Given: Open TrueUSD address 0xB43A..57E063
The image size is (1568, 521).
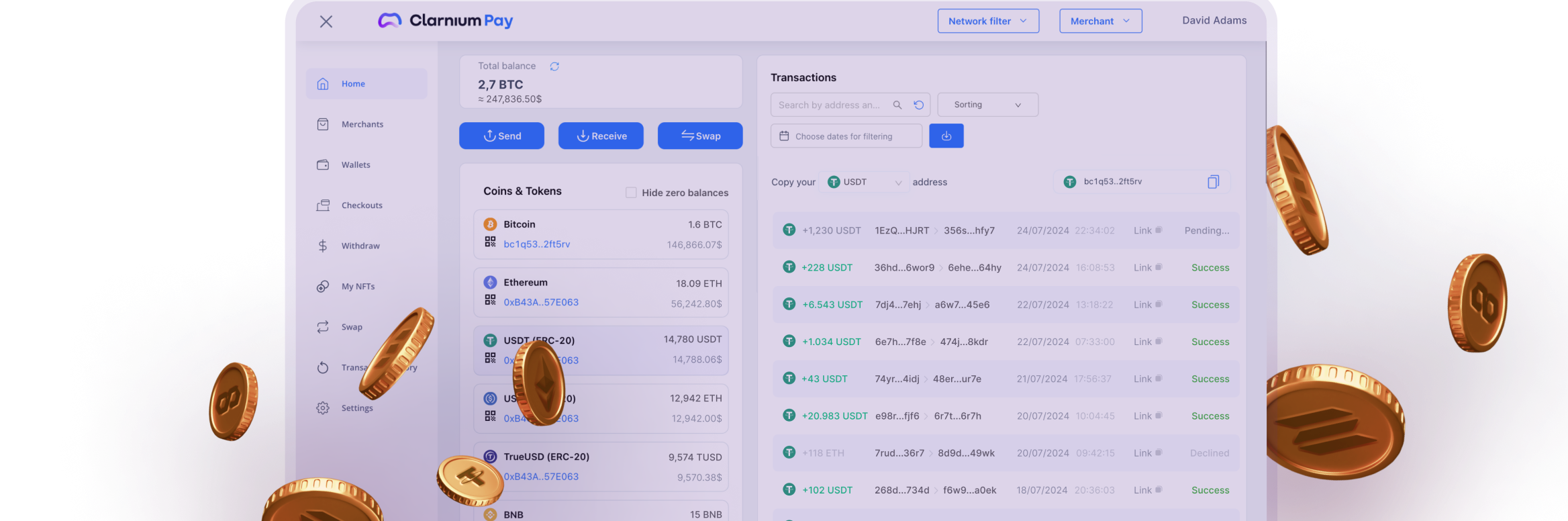Looking at the screenshot, I should point(541,477).
